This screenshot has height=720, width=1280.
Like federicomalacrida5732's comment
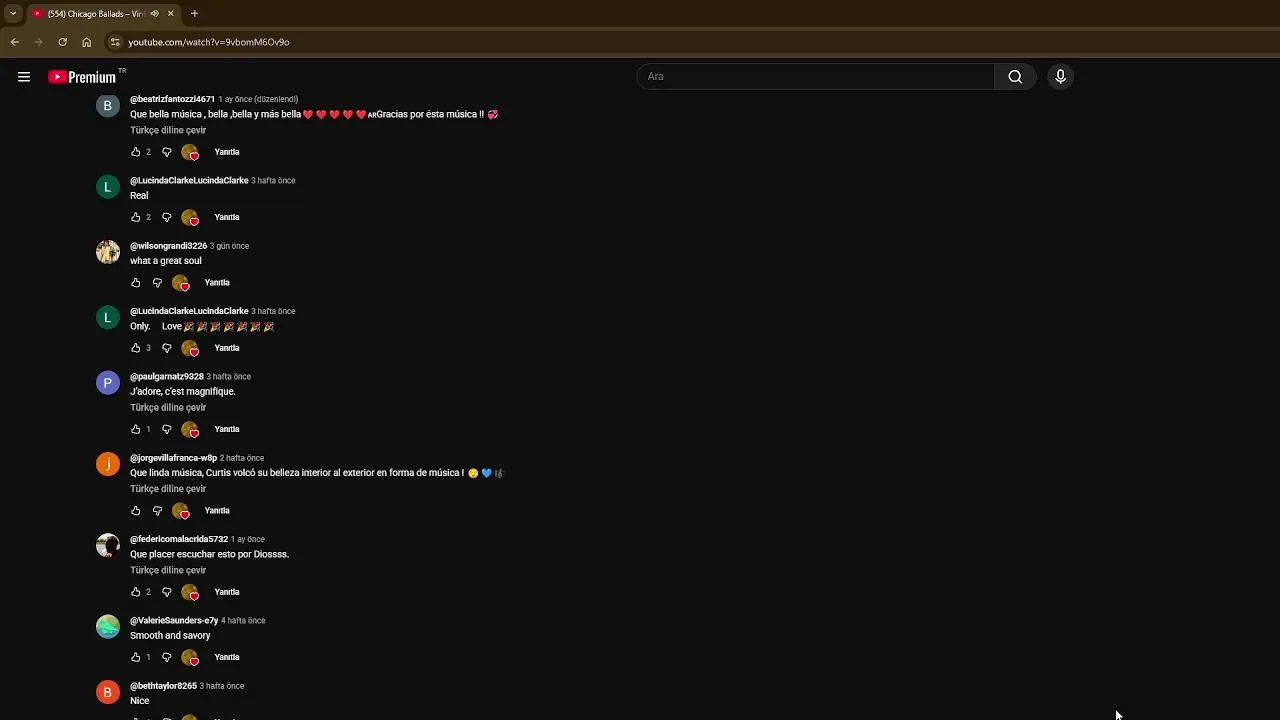(136, 592)
